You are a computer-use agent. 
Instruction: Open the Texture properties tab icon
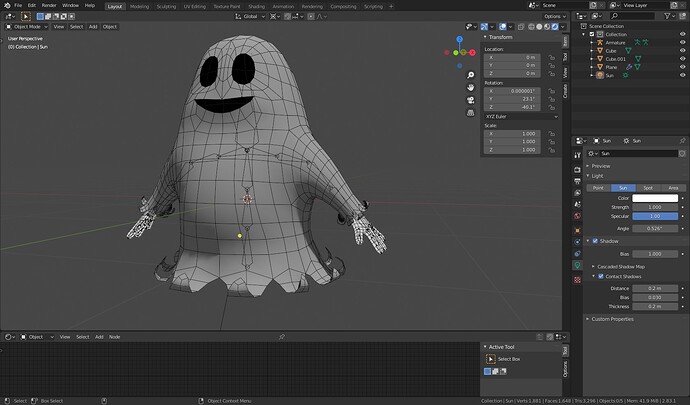tap(577, 280)
